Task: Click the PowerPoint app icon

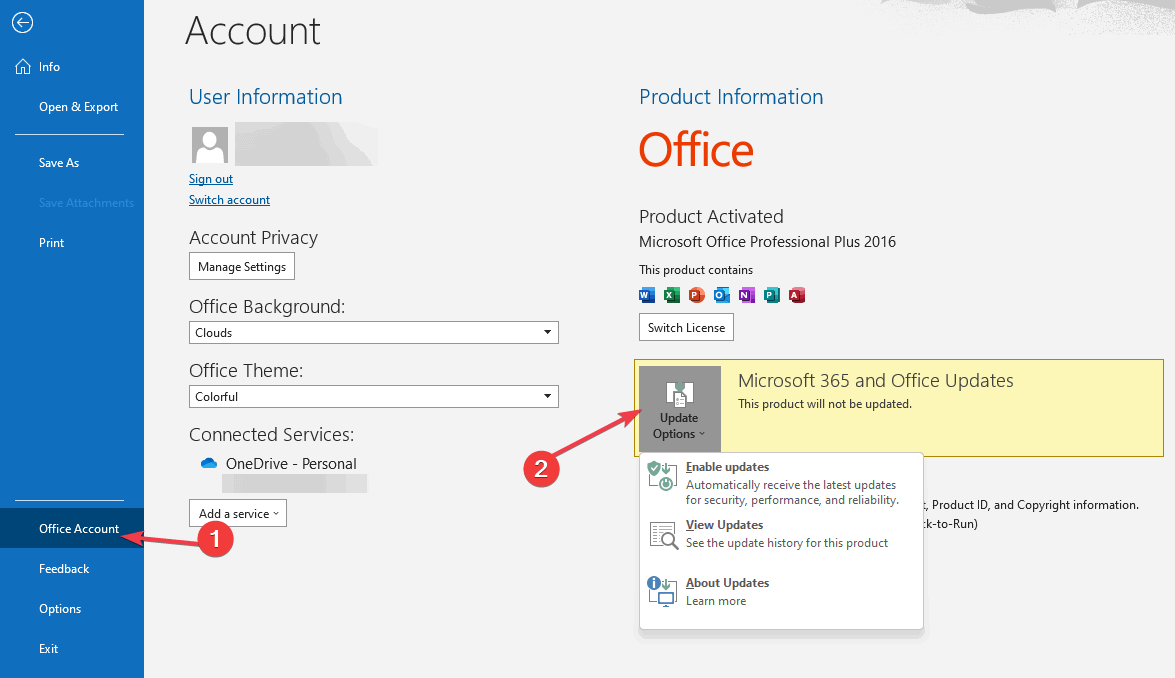Action: click(697, 295)
